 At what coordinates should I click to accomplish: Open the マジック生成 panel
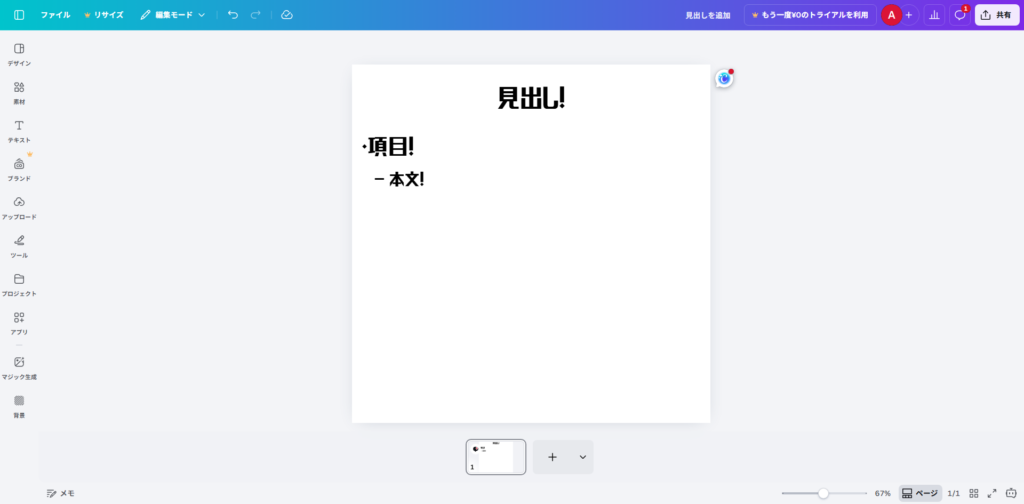pyautogui.click(x=19, y=367)
